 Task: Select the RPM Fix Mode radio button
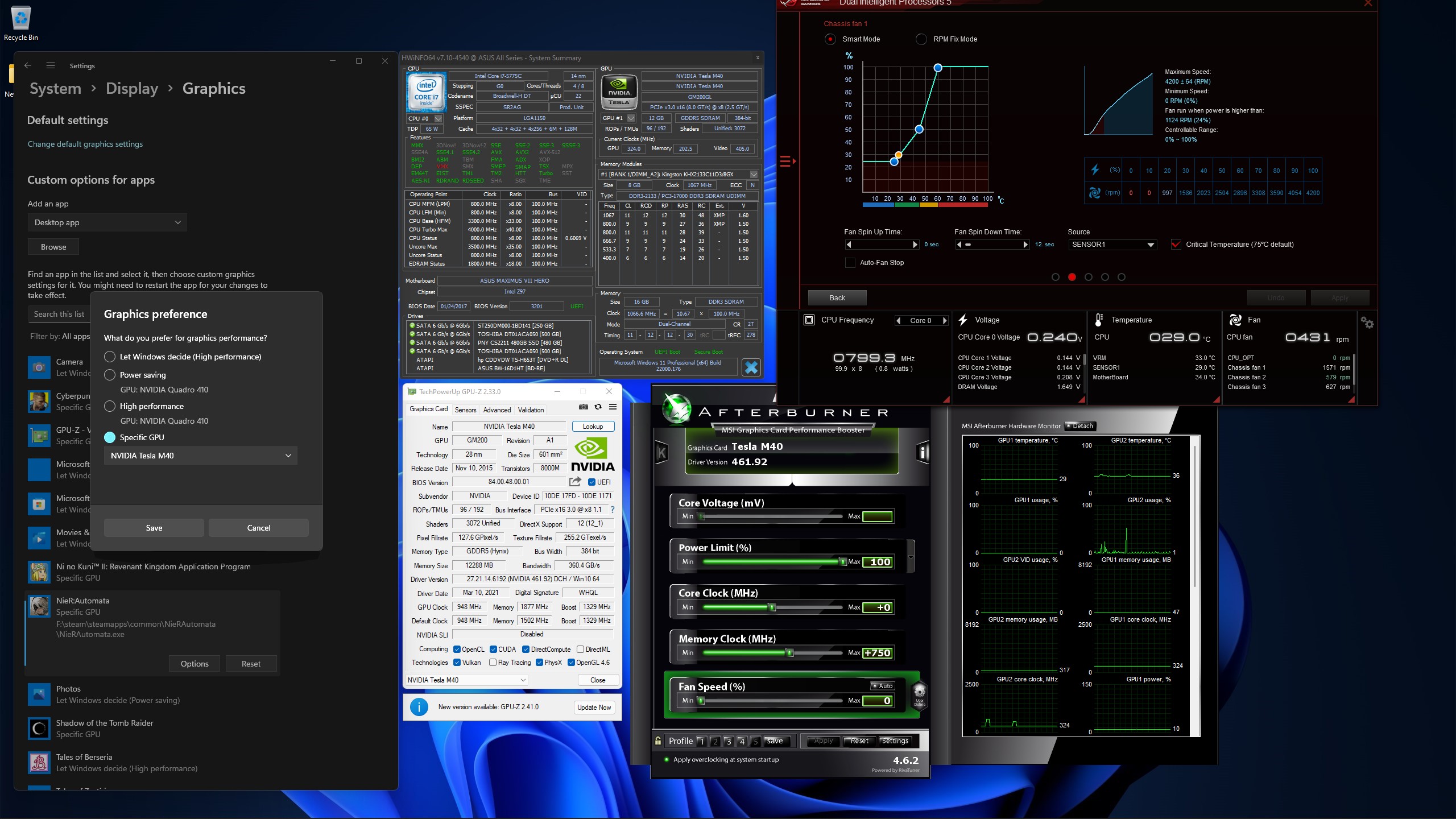coord(921,39)
